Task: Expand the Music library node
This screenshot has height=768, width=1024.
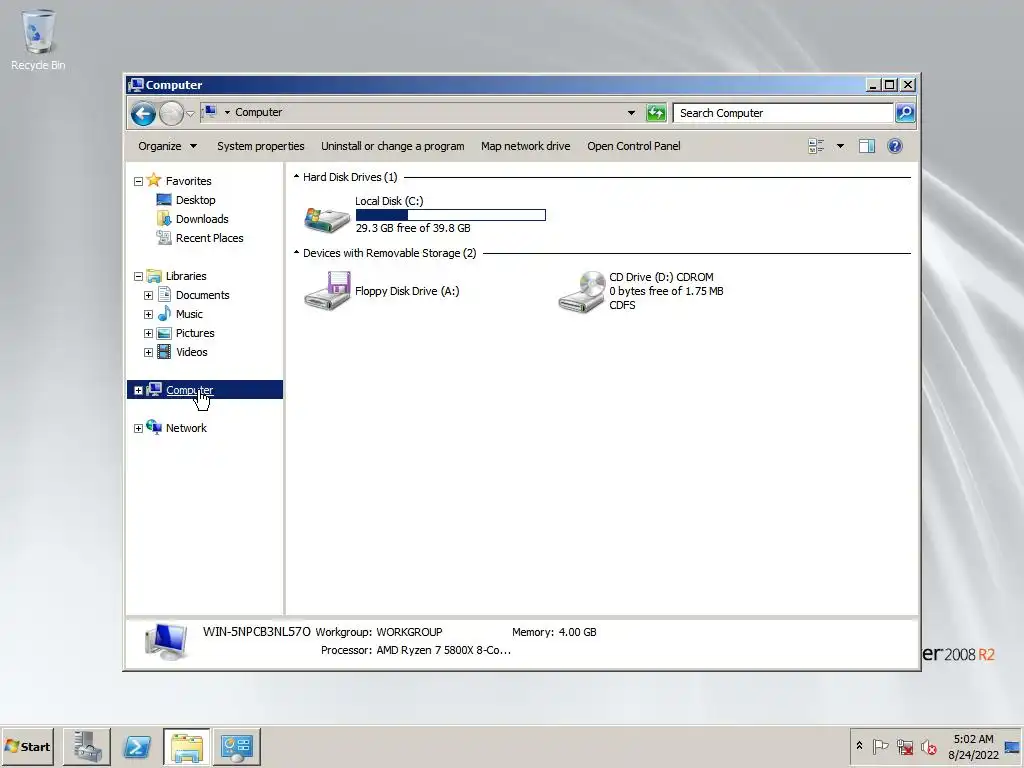Action: click(x=148, y=314)
